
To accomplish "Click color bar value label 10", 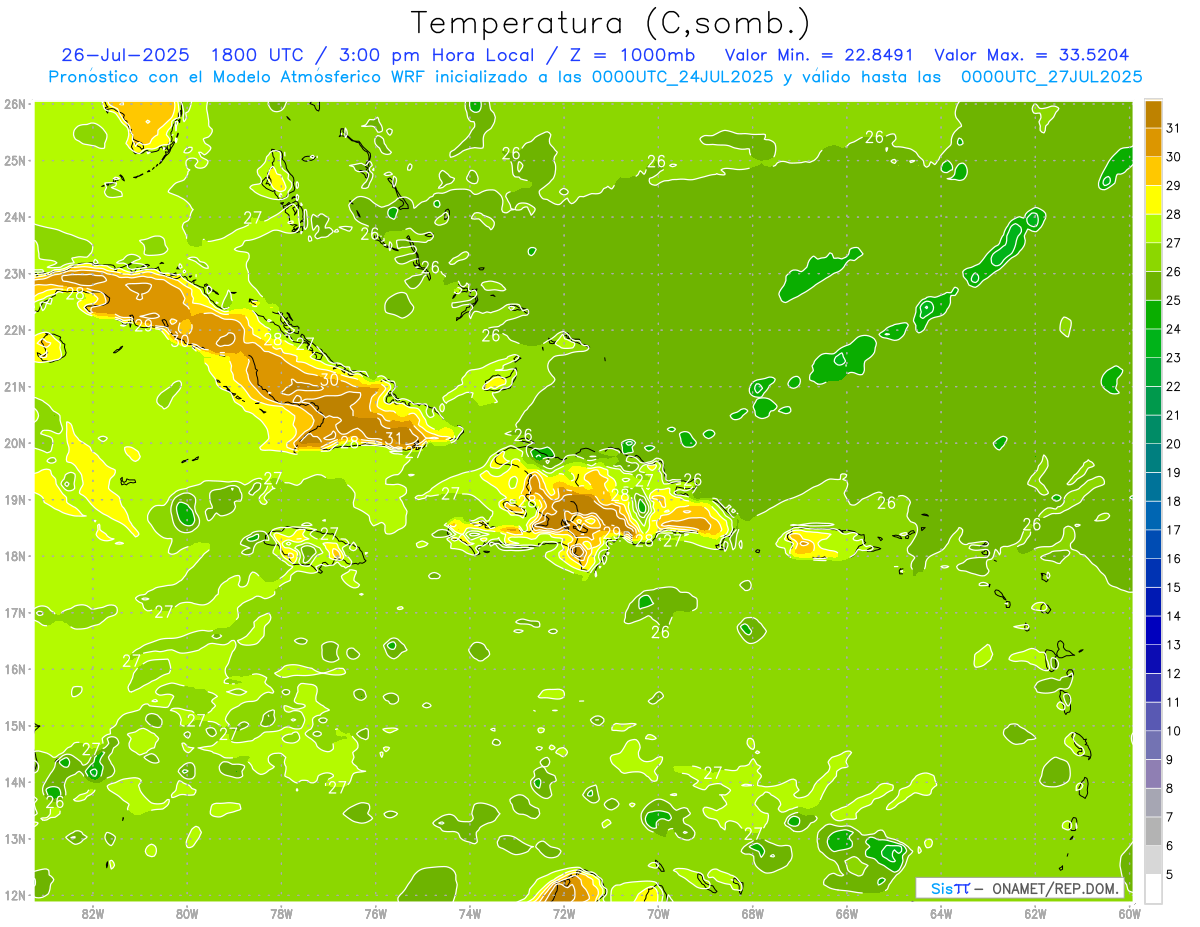I will tap(1173, 731).
